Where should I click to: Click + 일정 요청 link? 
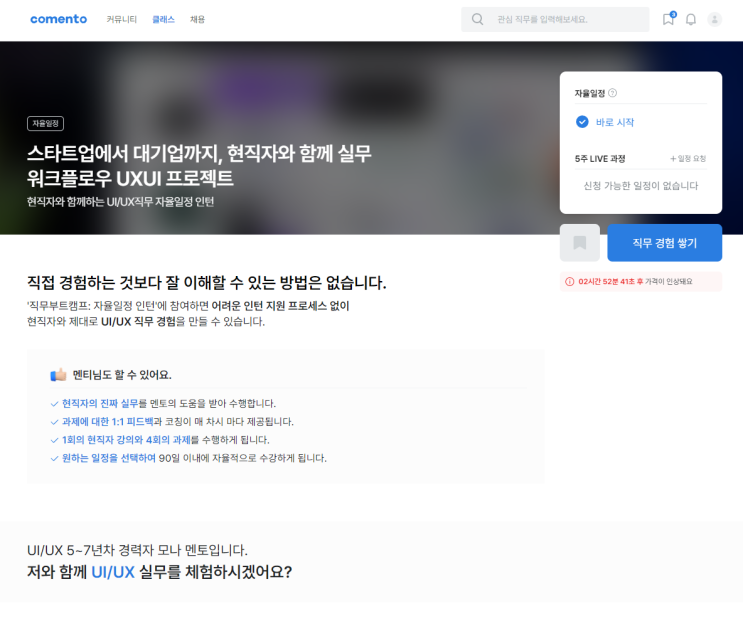click(687, 159)
